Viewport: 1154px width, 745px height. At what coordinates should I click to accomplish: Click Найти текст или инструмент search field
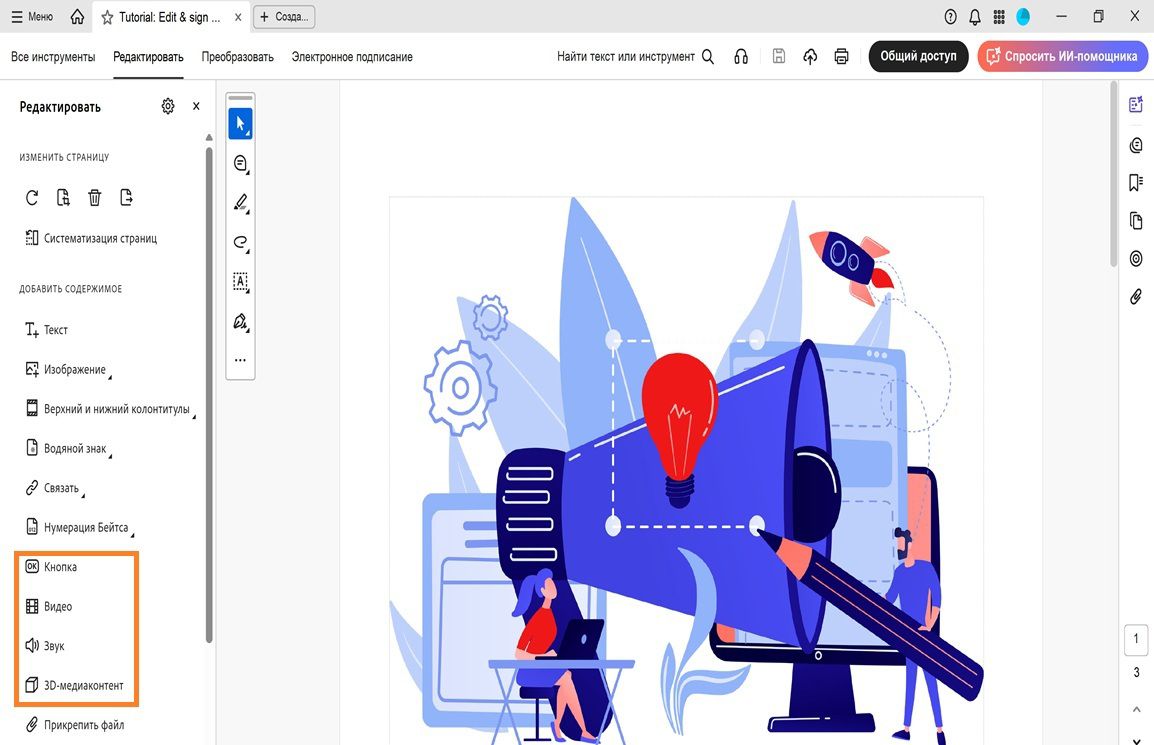coord(635,56)
